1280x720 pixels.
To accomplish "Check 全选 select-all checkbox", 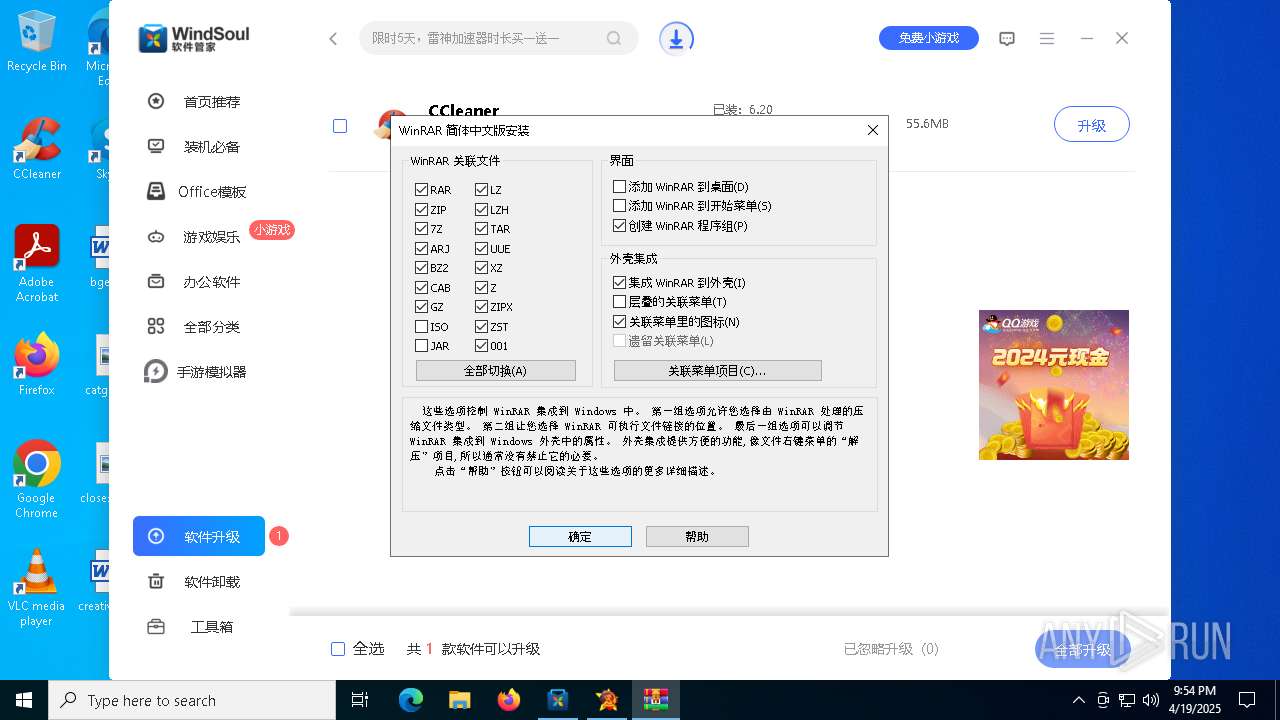I will point(338,649).
